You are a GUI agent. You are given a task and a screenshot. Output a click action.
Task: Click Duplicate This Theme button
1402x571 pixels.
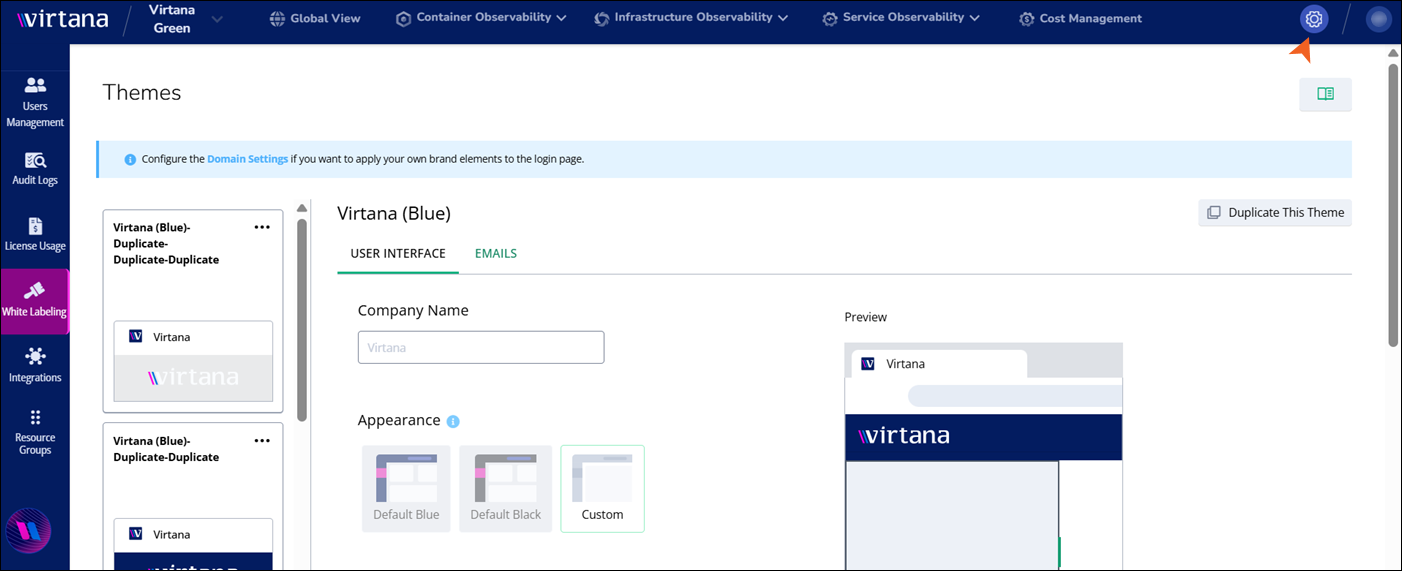tap(1275, 212)
